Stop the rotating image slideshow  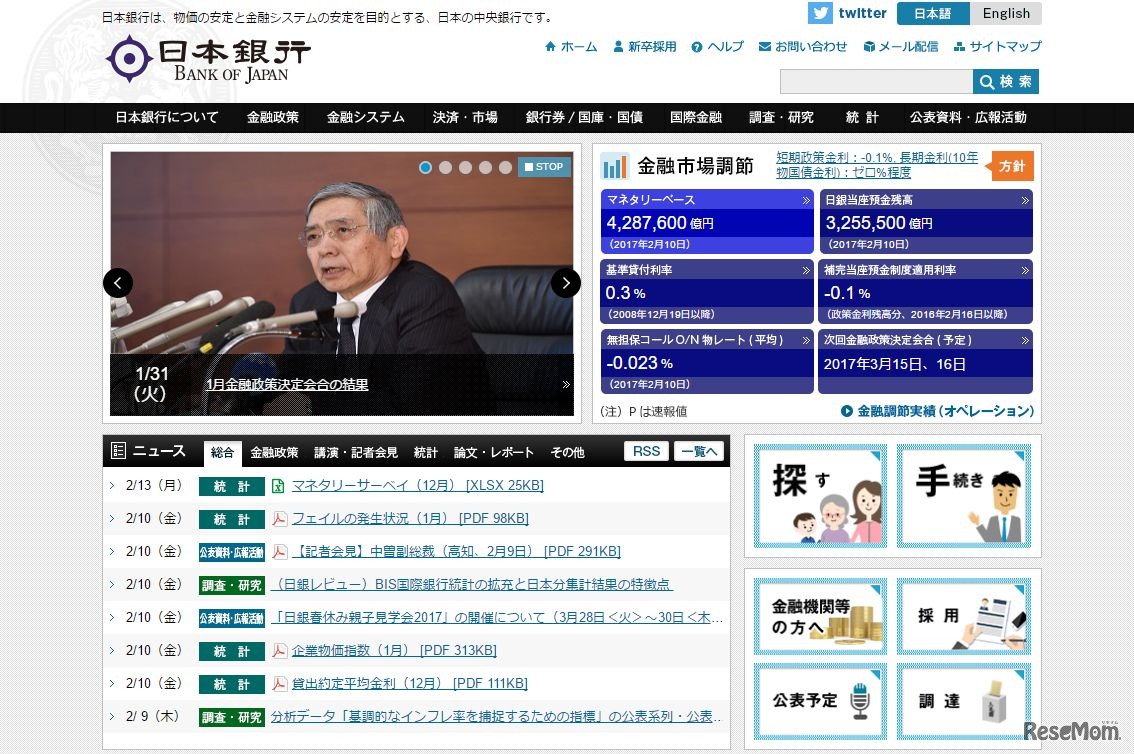point(543,167)
